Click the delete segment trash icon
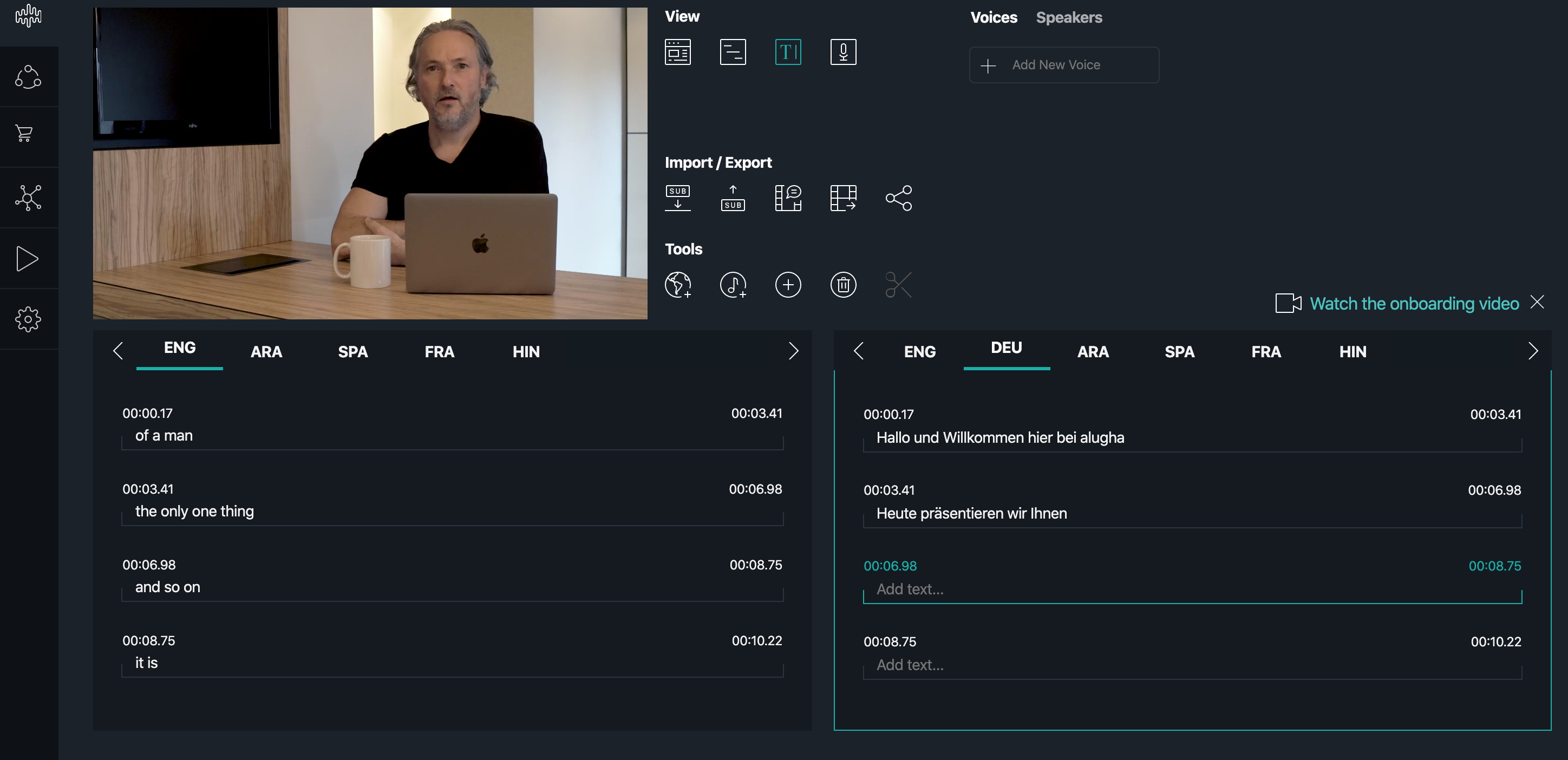Viewport: 1568px width, 760px height. point(843,285)
